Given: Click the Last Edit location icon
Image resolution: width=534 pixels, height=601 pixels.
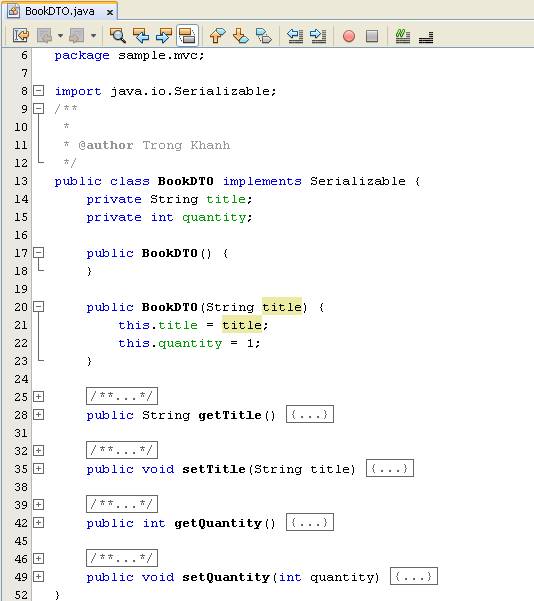Looking at the screenshot, I should (21, 36).
